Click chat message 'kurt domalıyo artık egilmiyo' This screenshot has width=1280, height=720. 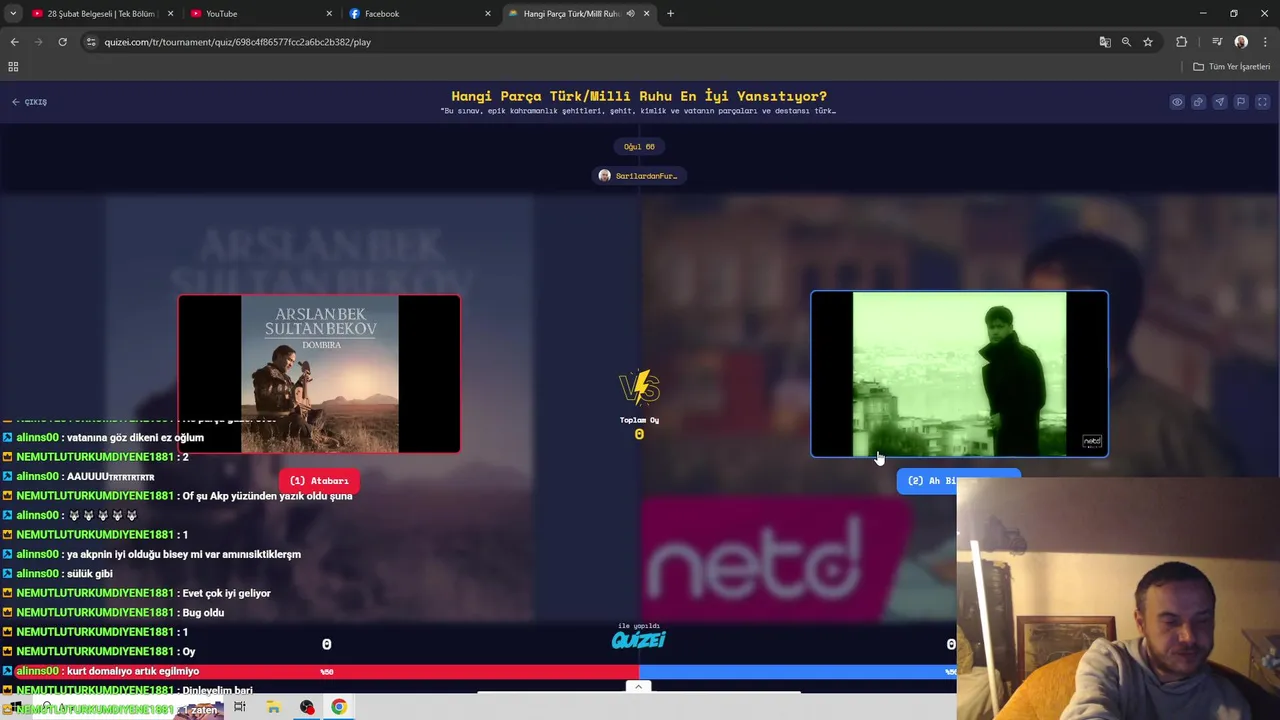pyautogui.click(x=132, y=671)
